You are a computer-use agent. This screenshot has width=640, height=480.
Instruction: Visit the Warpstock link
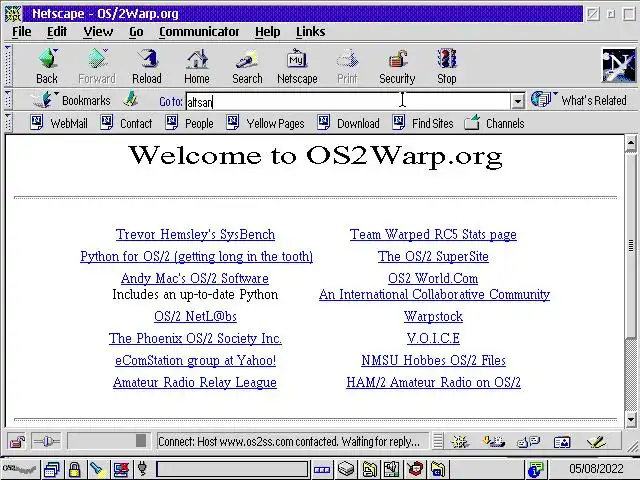click(433, 317)
